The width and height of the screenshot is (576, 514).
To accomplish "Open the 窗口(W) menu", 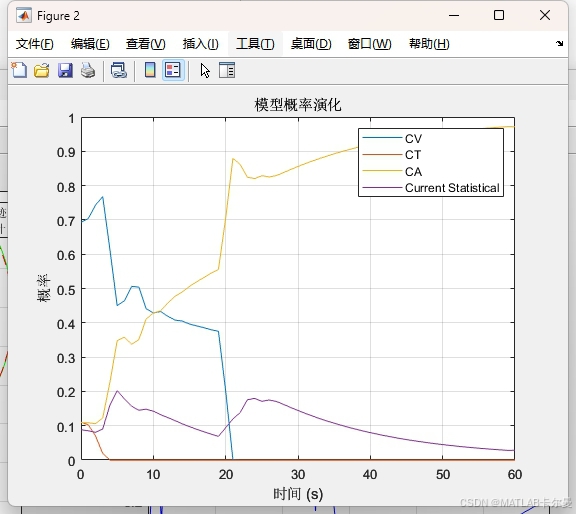I will click(370, 44).
